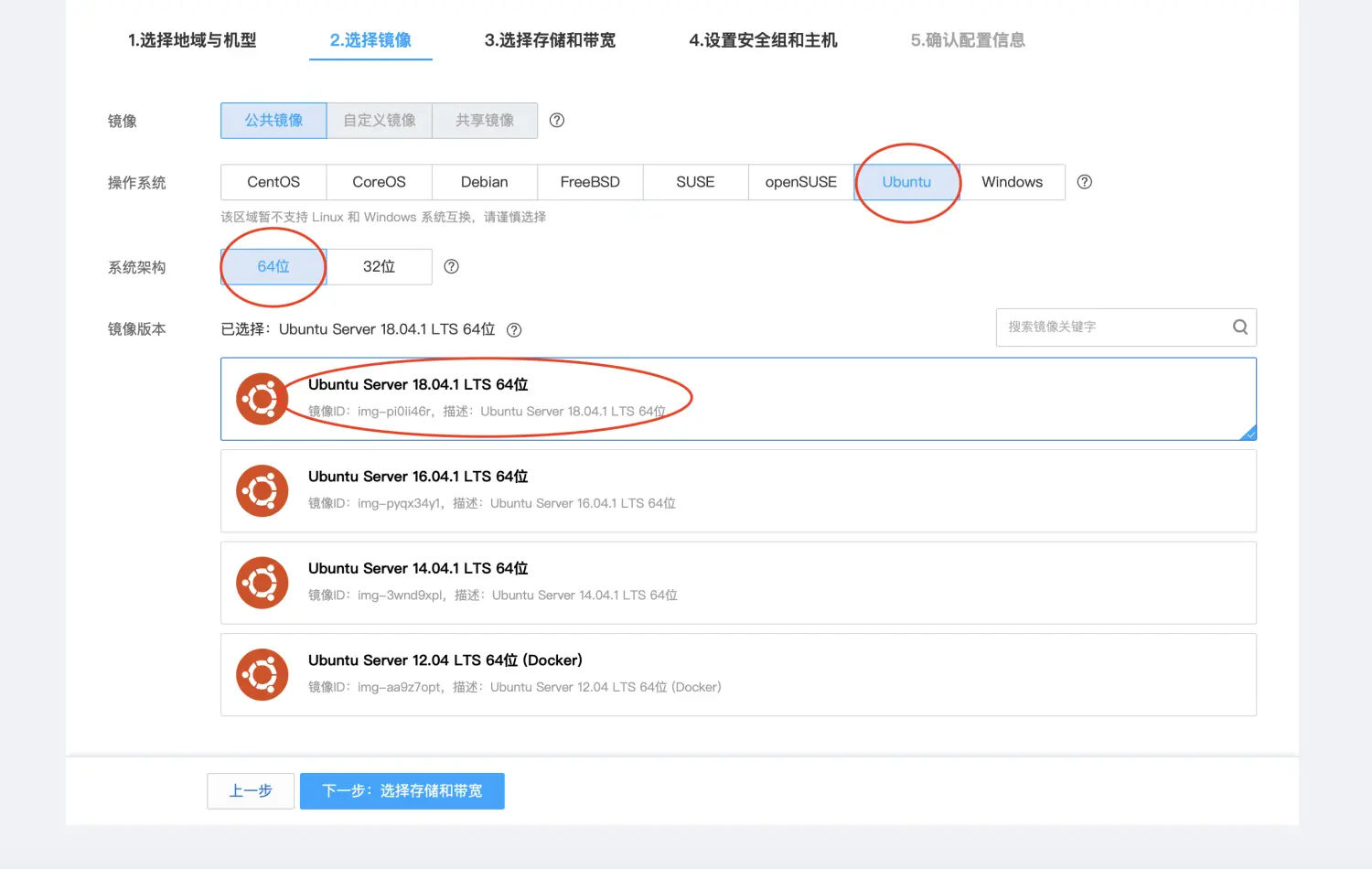
Task: Click the 操作系统 row label
Action: (x=136, y=183)
